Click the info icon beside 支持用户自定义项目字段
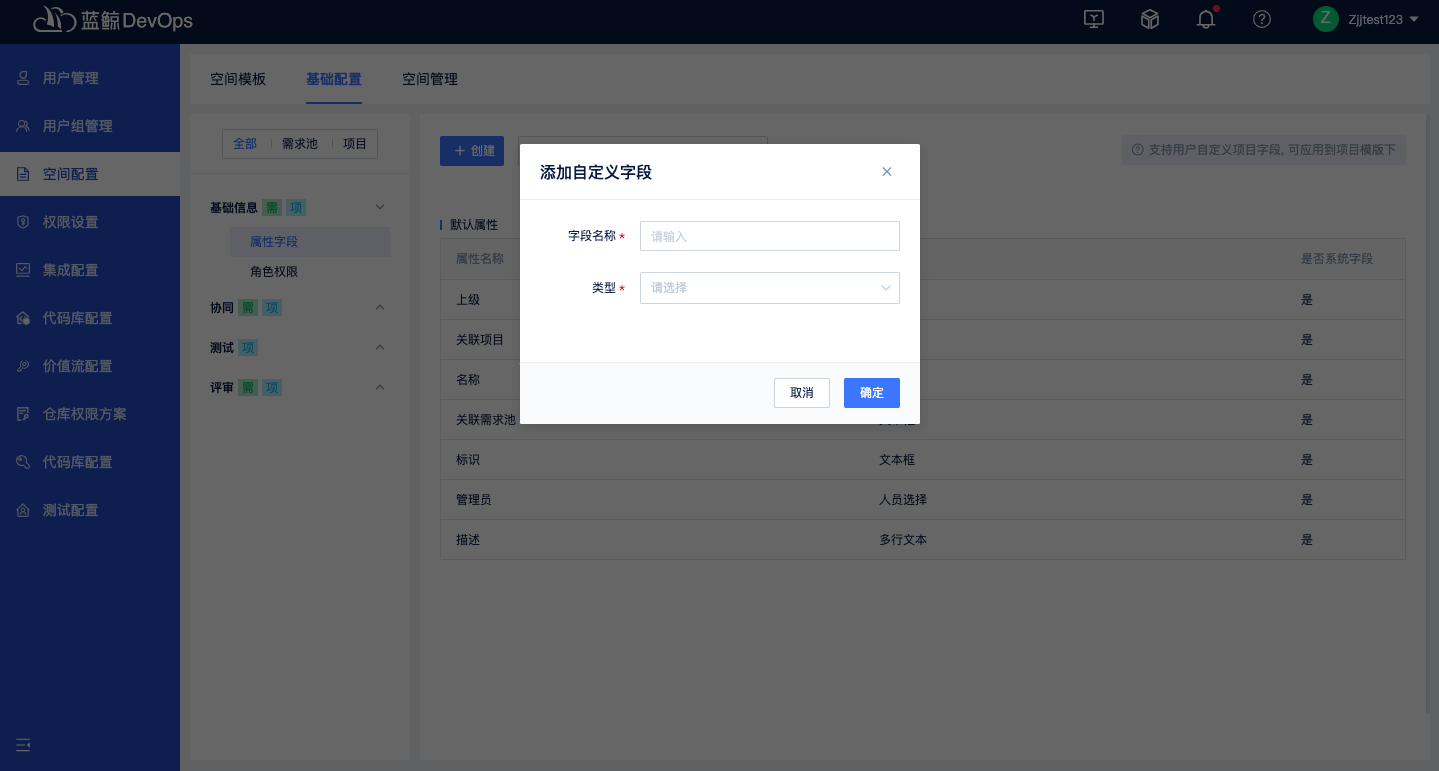Viewport: 1439px width, 771px height. click(1137, 150)
